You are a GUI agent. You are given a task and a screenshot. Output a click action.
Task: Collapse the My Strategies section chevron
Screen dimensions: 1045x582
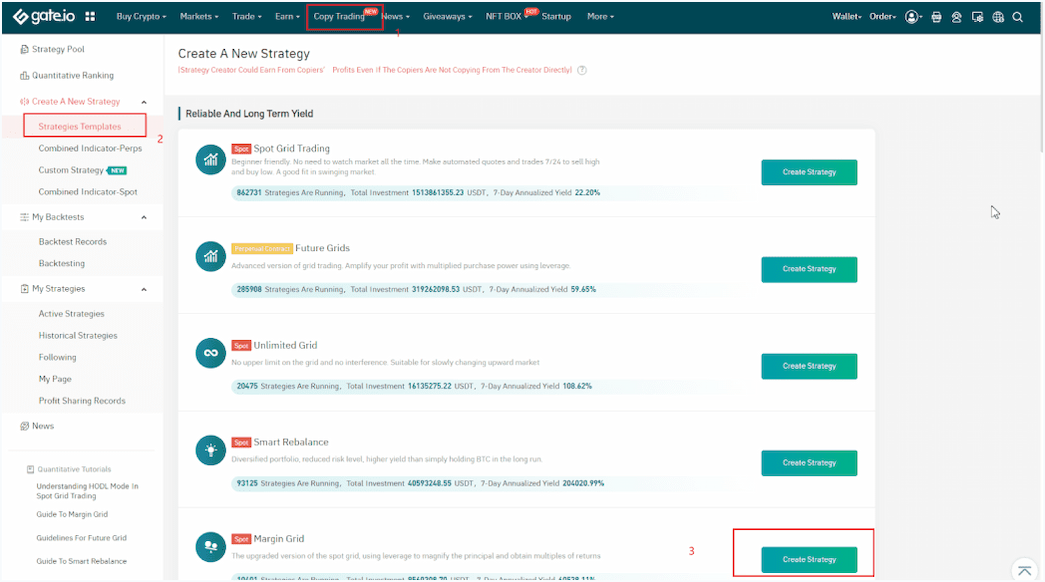(x=144, y=289)
